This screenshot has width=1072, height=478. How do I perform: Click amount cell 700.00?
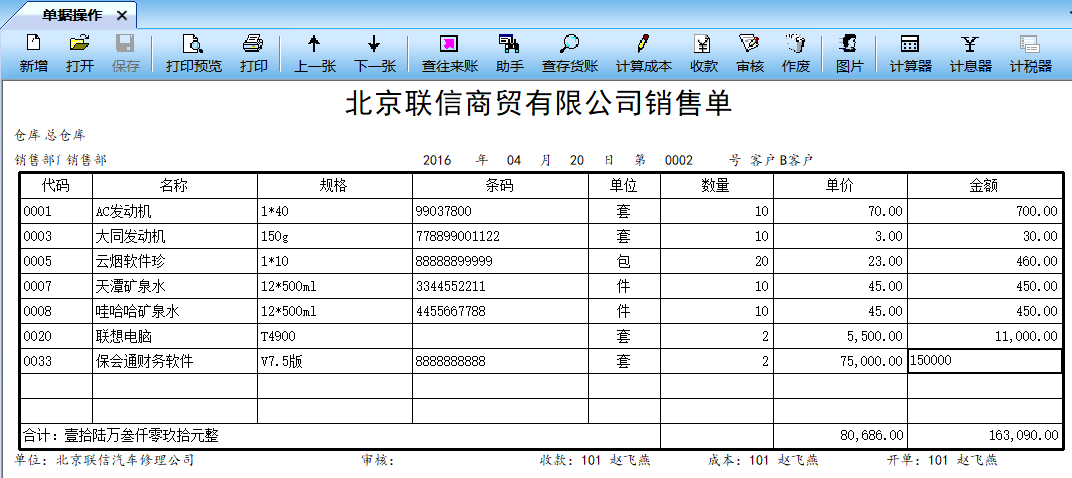point(985,211)
